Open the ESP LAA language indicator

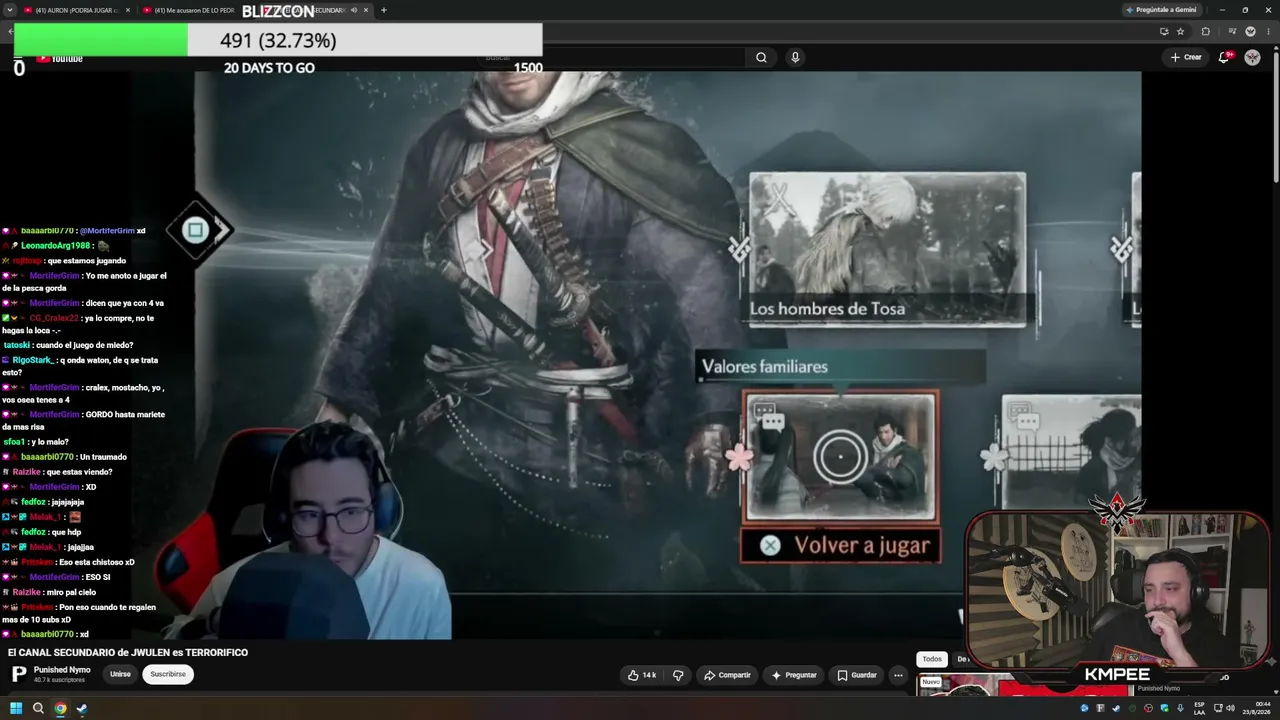tap(1199, 708)
